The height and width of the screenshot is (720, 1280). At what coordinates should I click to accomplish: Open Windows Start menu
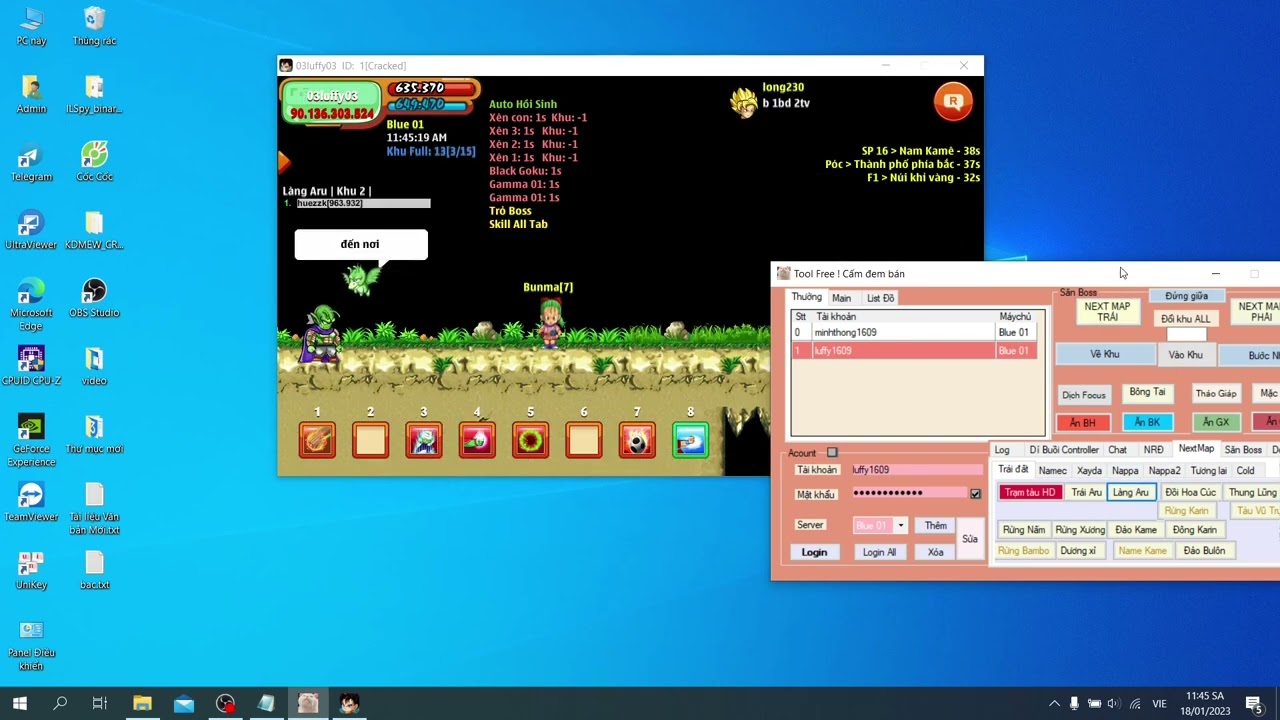pos(19,703)
